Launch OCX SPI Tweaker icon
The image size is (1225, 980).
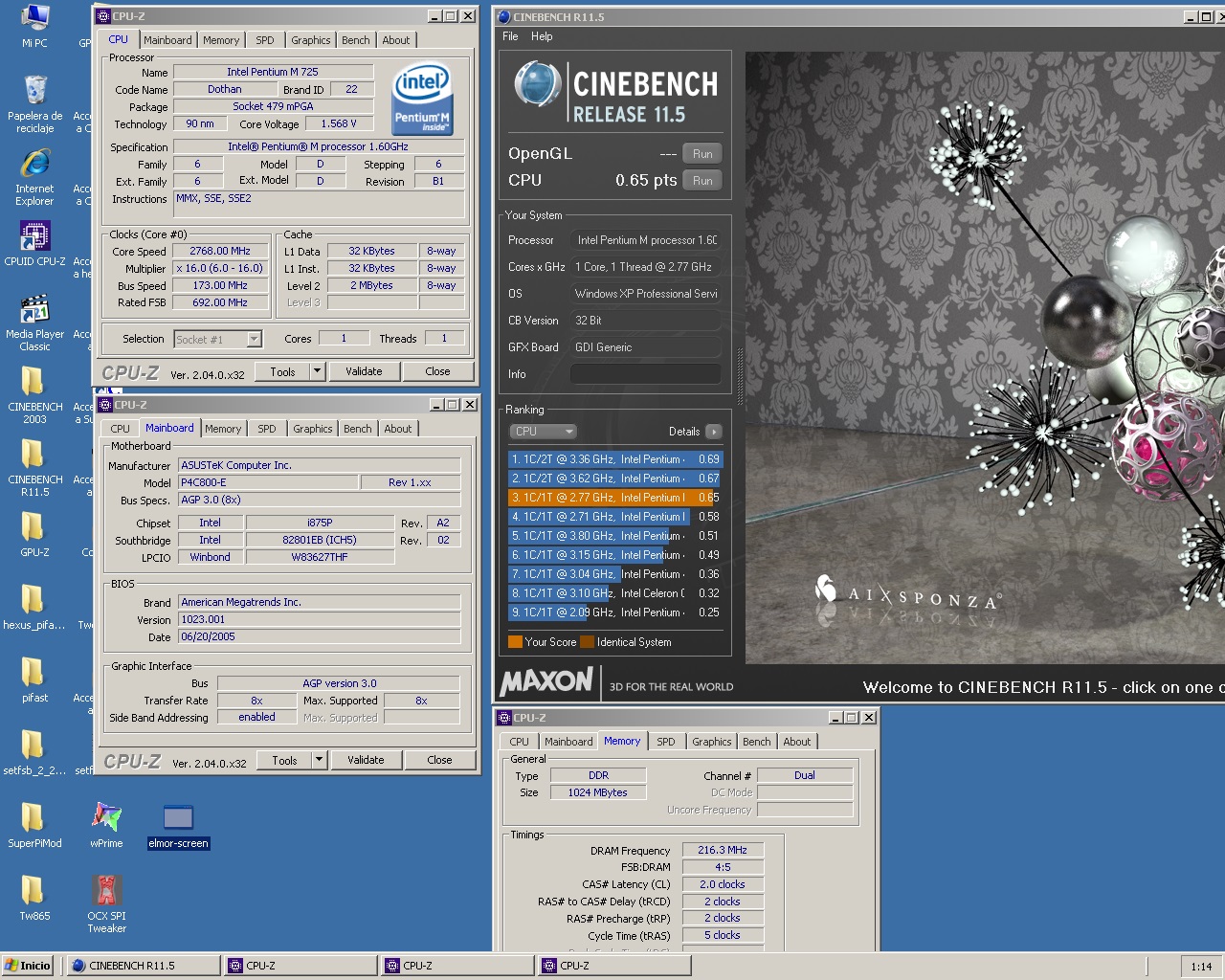[106, 903]
